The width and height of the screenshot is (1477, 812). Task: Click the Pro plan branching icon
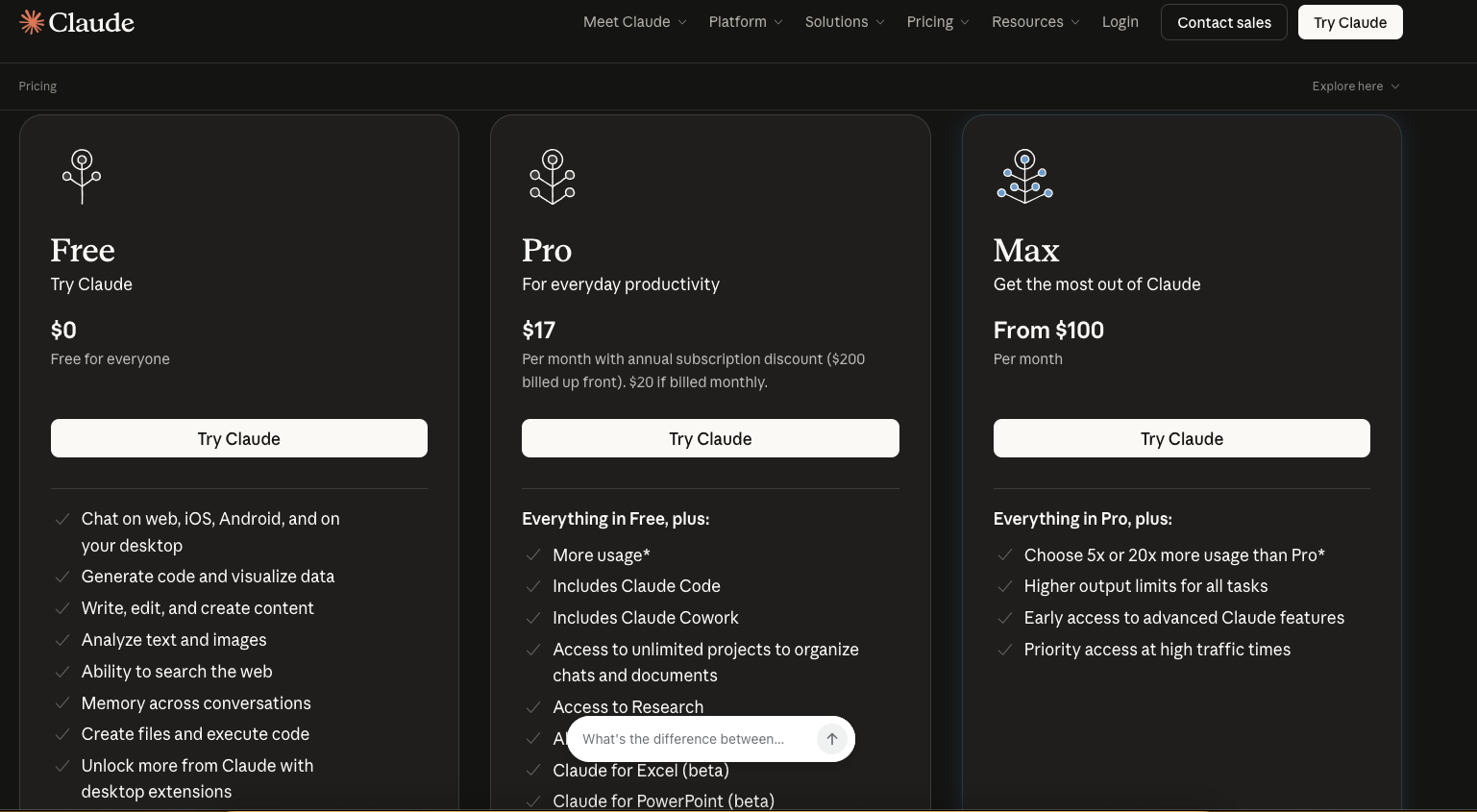pyautogui.click(x=553, y=176)
